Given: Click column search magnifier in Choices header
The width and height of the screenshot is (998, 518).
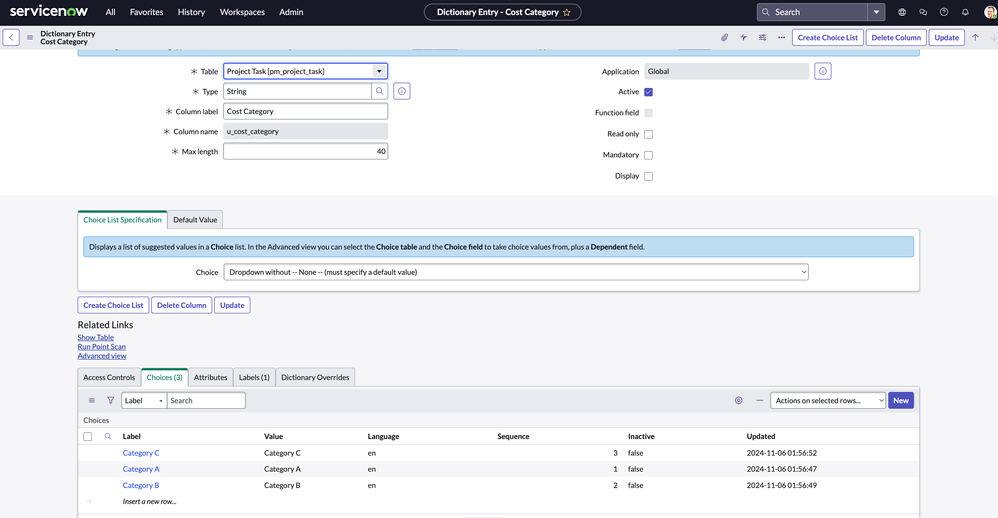Looking at the screenshot, I should click(108, 437).
